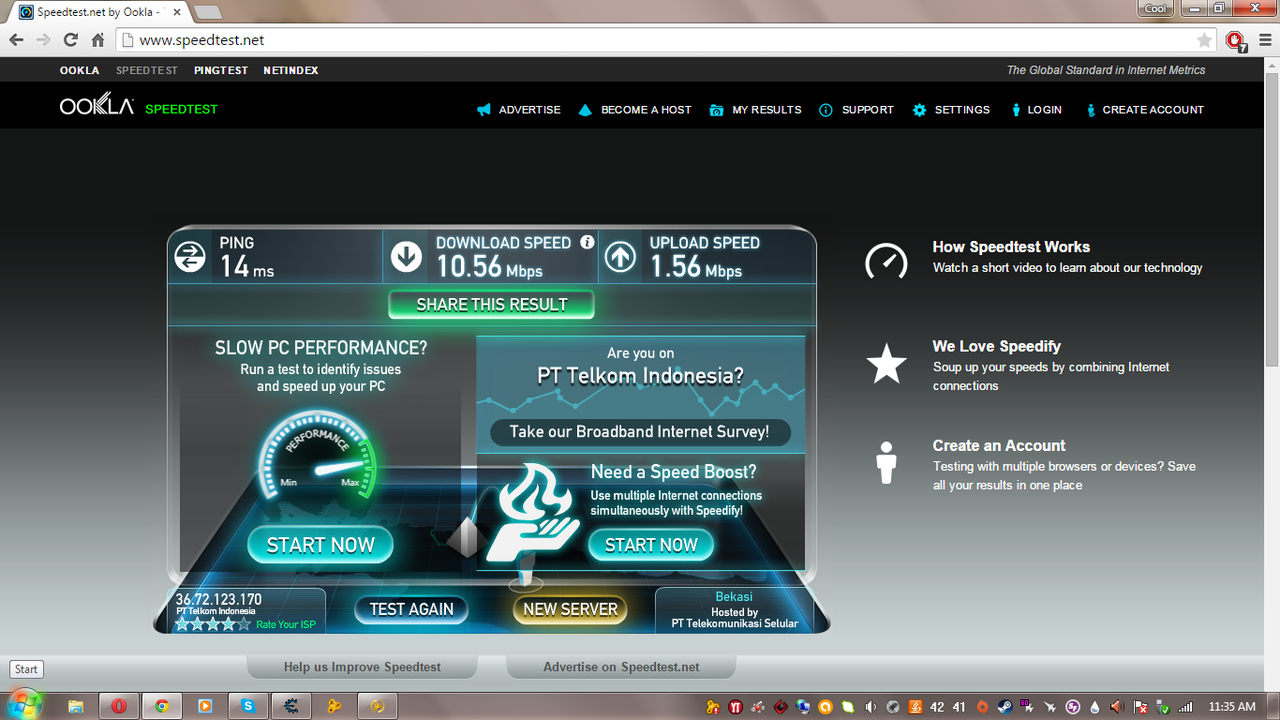1280x720 pixels.
Task: Click the speedometer icon for How Speedtest Works
Action: point(886,260)
